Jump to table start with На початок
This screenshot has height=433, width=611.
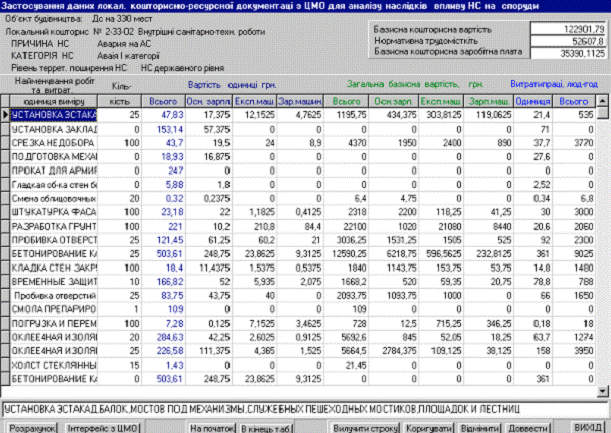207,427
